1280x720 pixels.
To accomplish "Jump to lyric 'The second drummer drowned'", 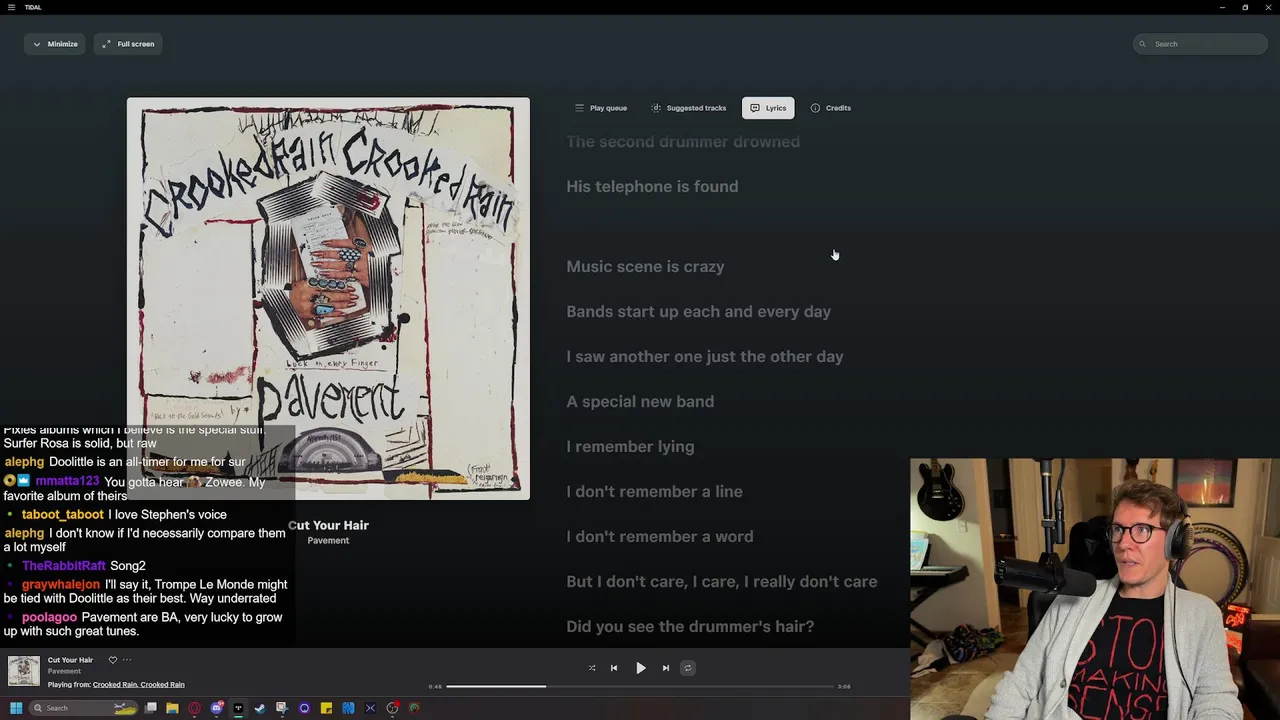I will (x=683, y=142).
